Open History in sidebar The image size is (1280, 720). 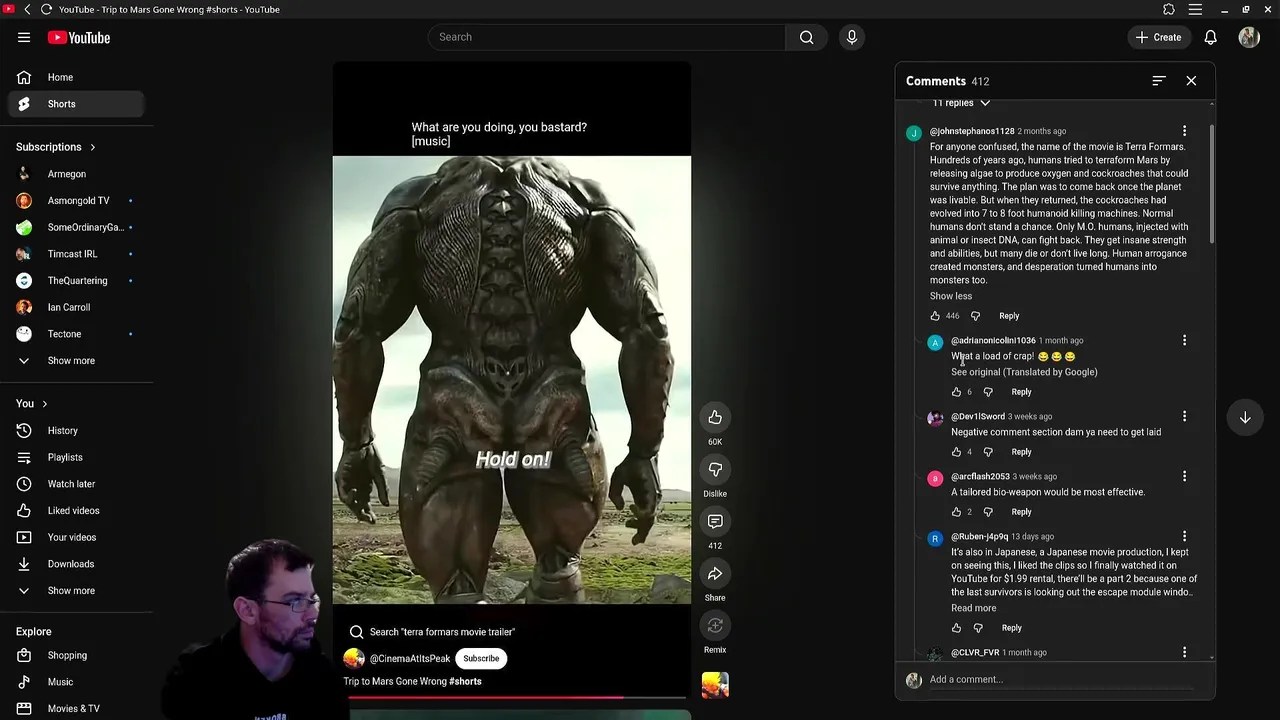77,431
